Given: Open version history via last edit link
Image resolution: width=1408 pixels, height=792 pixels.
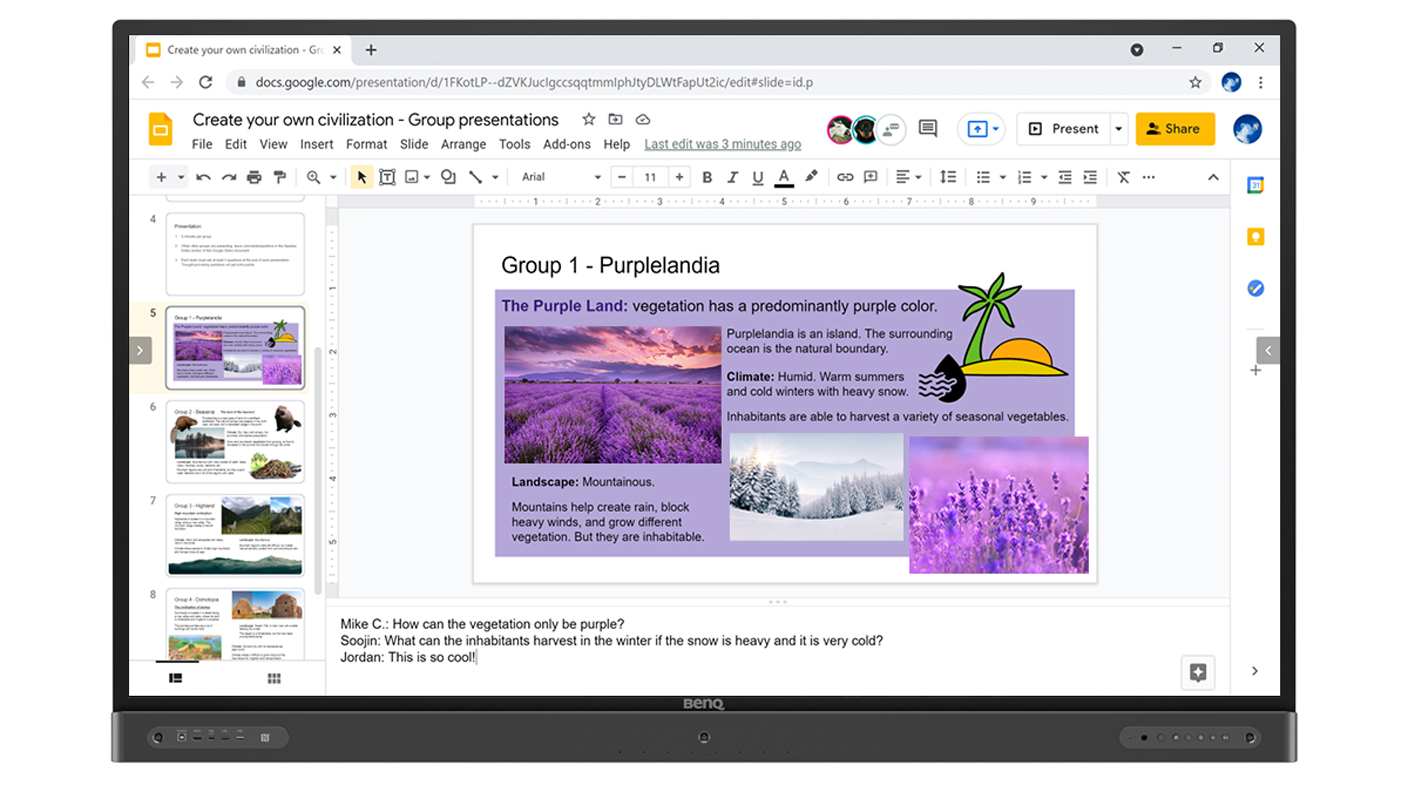Looking at the screenshot, I should [722, 144].
